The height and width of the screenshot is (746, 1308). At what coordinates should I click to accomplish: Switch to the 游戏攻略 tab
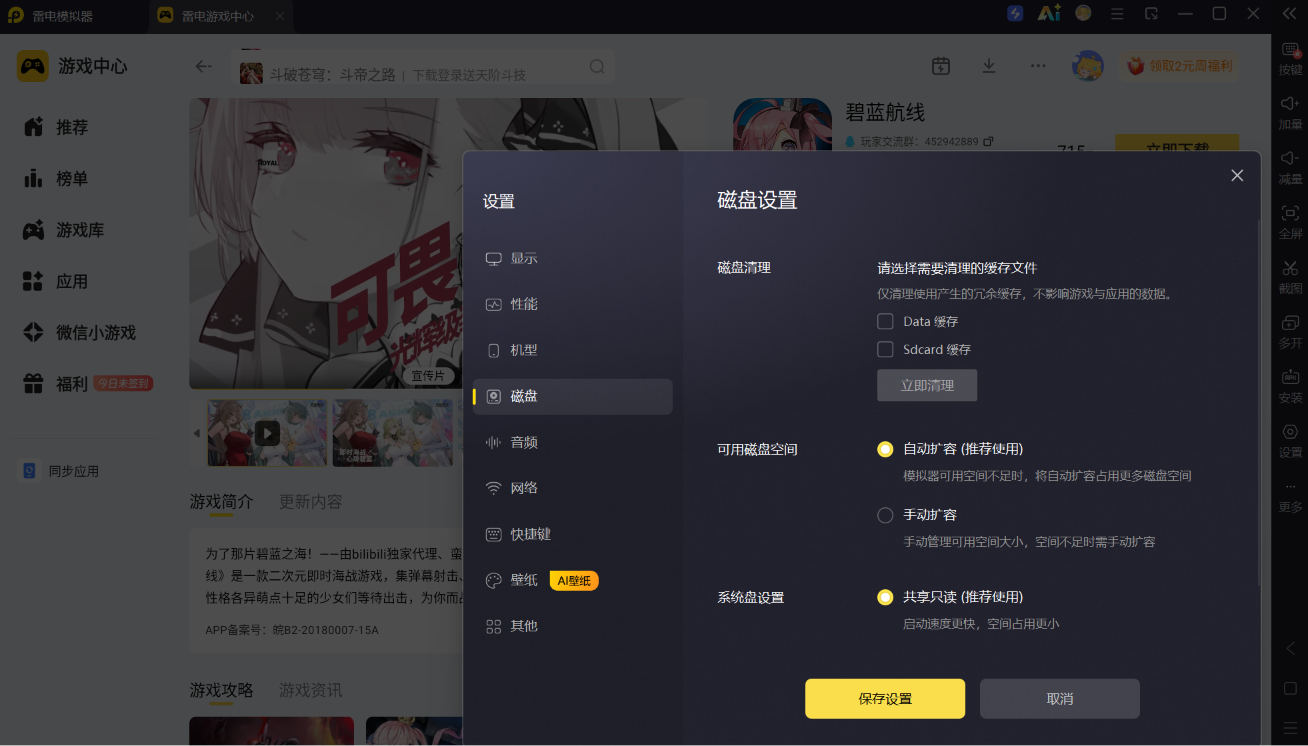[221, 690]
